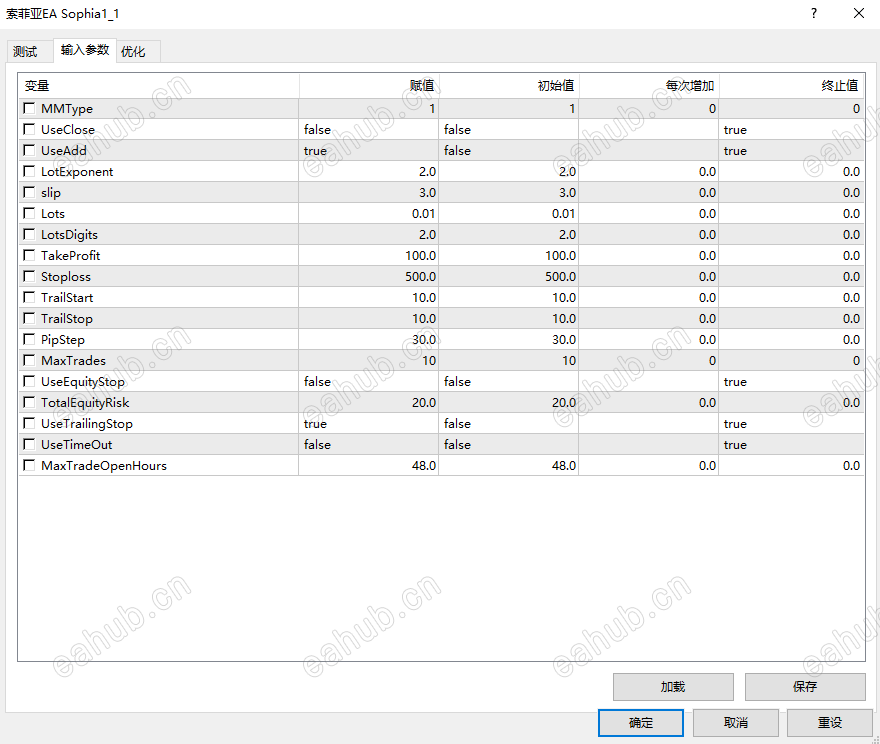Image resolution: width=880 pixels, height=744 pixels.
Task: Check the MaxTrades checkbox
Action: (x=29, y=360)
